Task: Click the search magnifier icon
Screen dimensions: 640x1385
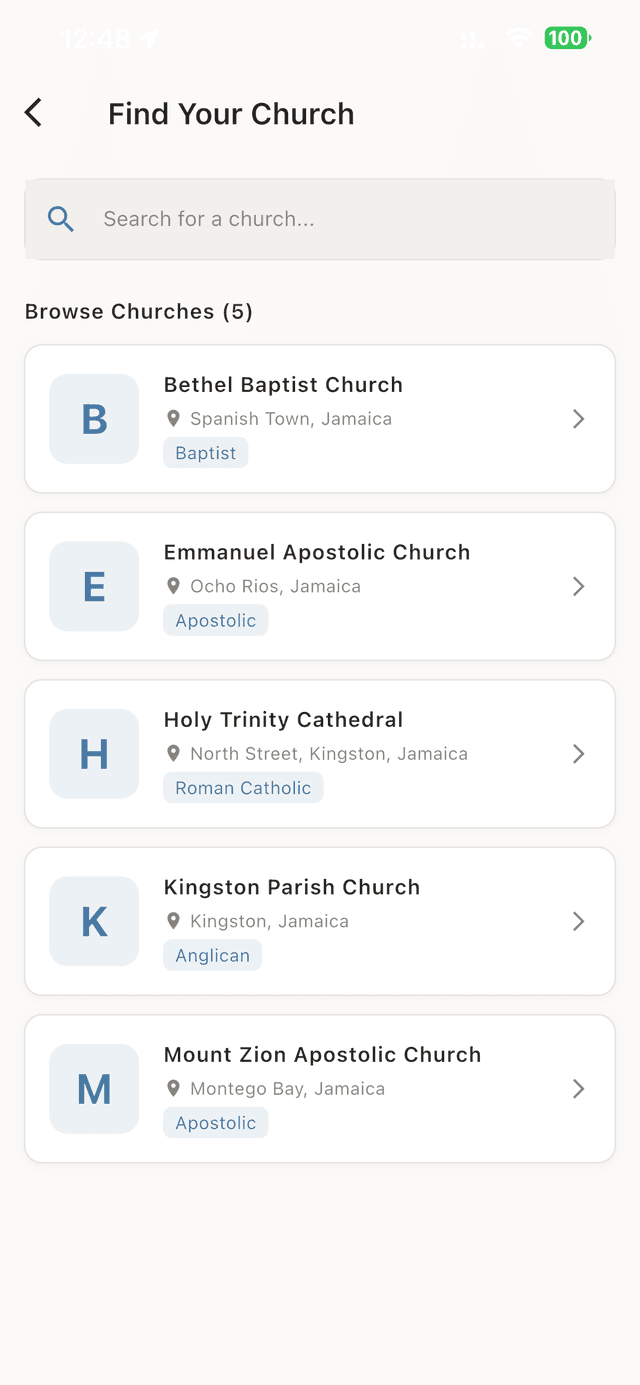Action: [x=60, y=218]
